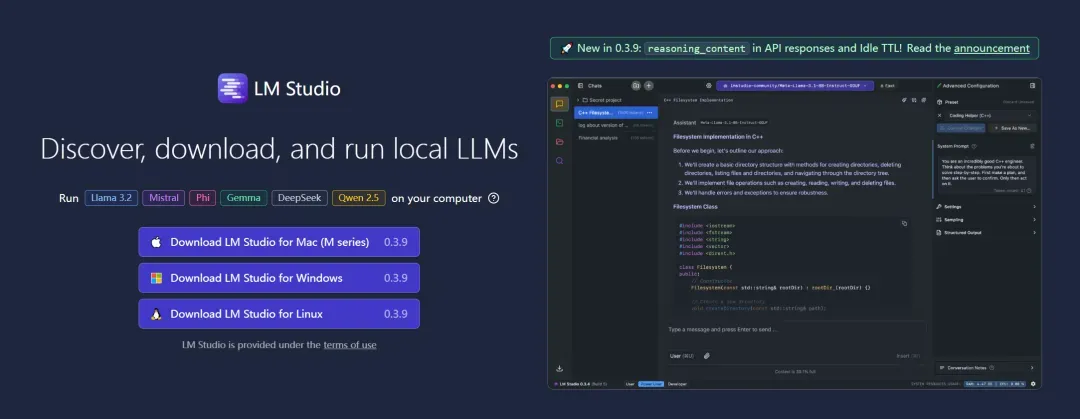Open the settings gear in status bar
Viewport: 1080px width, 419px height.
click(x=1032, y=384)
